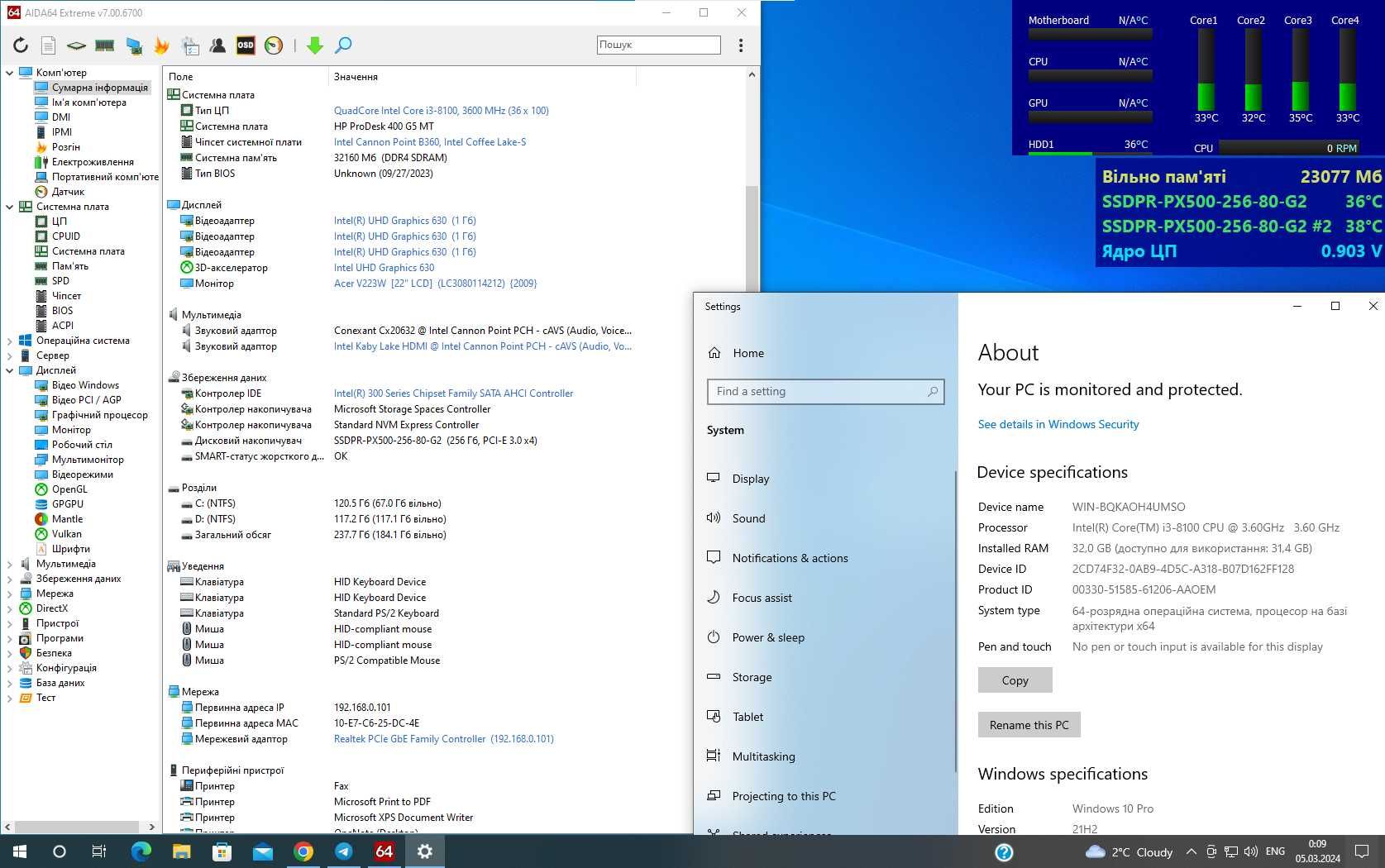Open Telegram from the taskbar
The height and width of the screenshot is (868, 1385).
click(x=344, y=851)
